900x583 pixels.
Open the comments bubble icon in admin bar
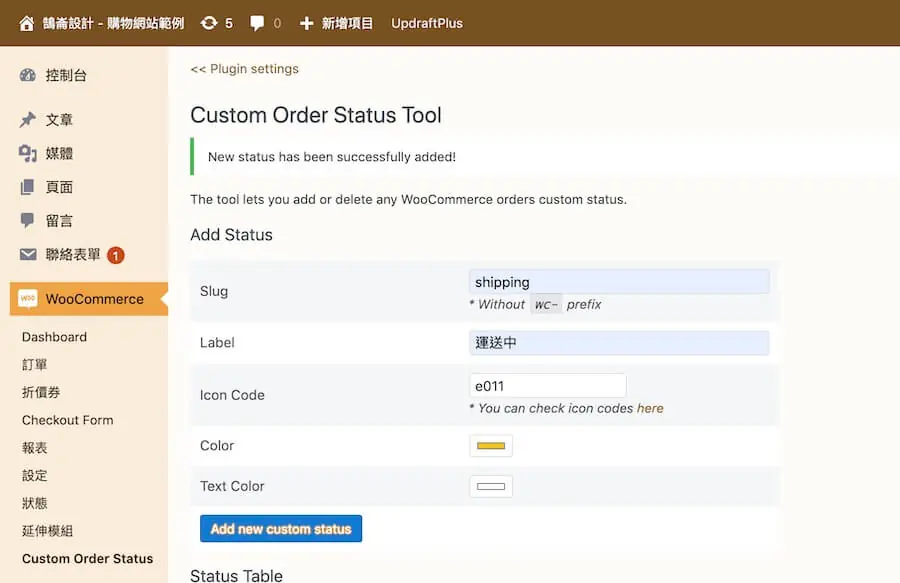coord(257,24)
